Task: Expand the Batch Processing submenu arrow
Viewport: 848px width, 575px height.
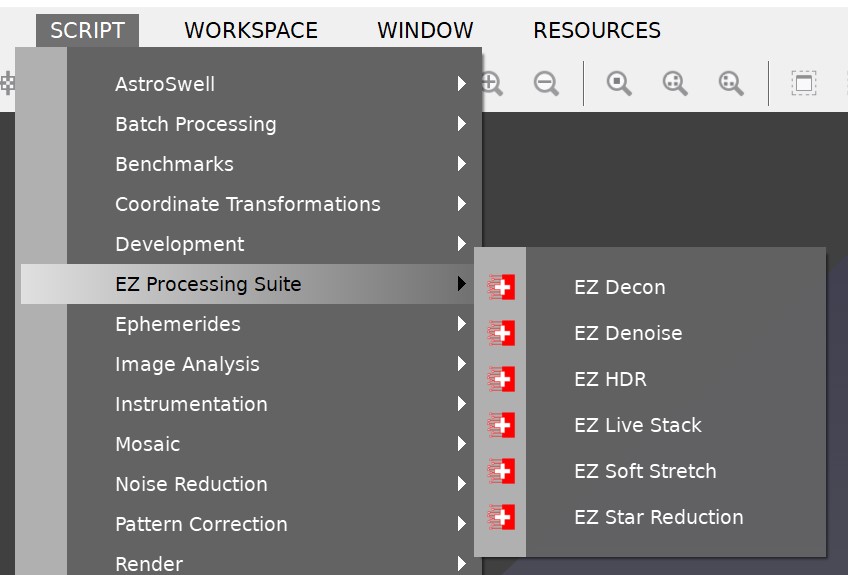Action: (x=461, y=124)
